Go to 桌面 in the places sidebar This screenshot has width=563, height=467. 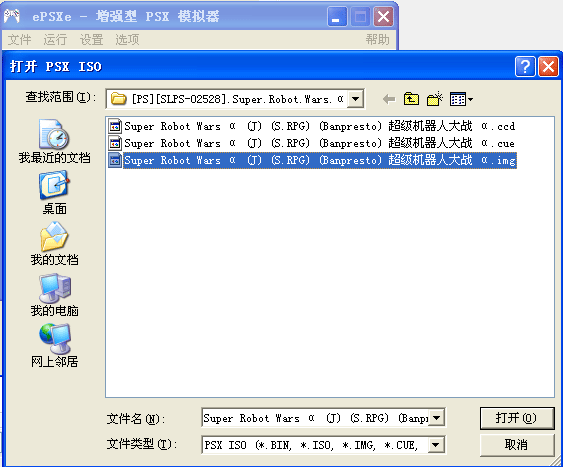tap(54, 192)
